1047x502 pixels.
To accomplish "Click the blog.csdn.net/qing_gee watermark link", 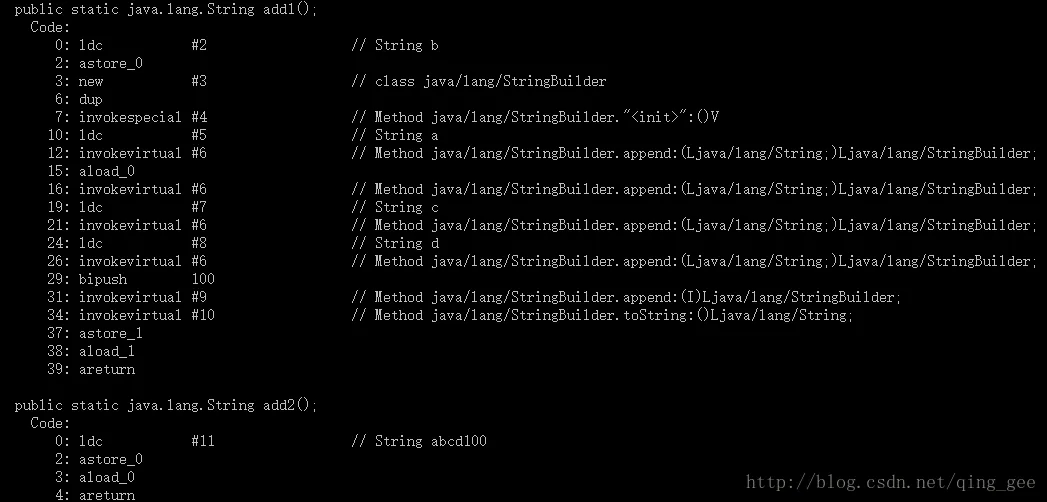I will [890, 483].
